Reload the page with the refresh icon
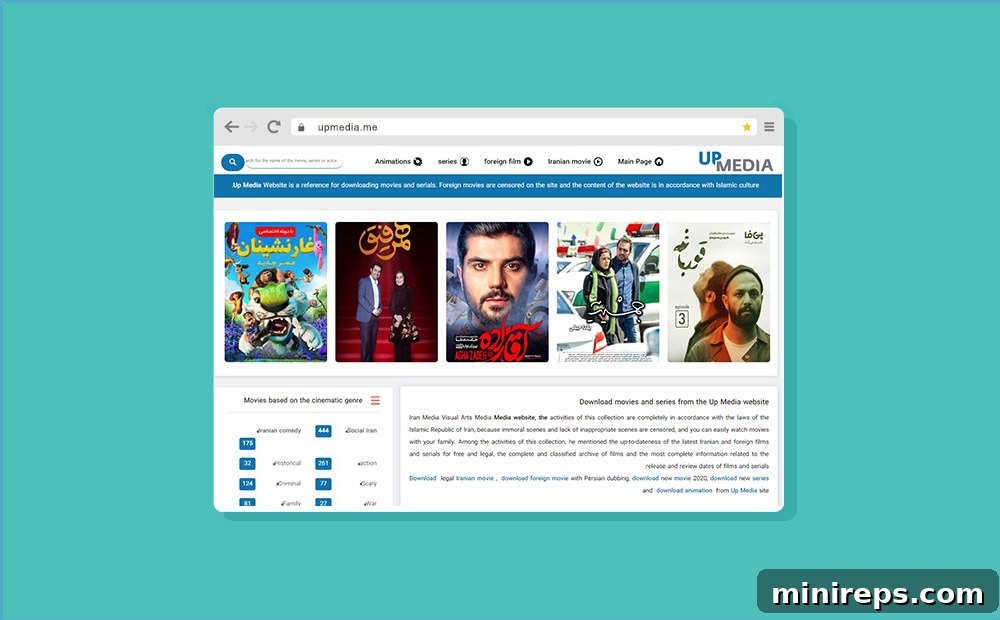Screen dimensions: 1000x620 click(x=274, y=126)
